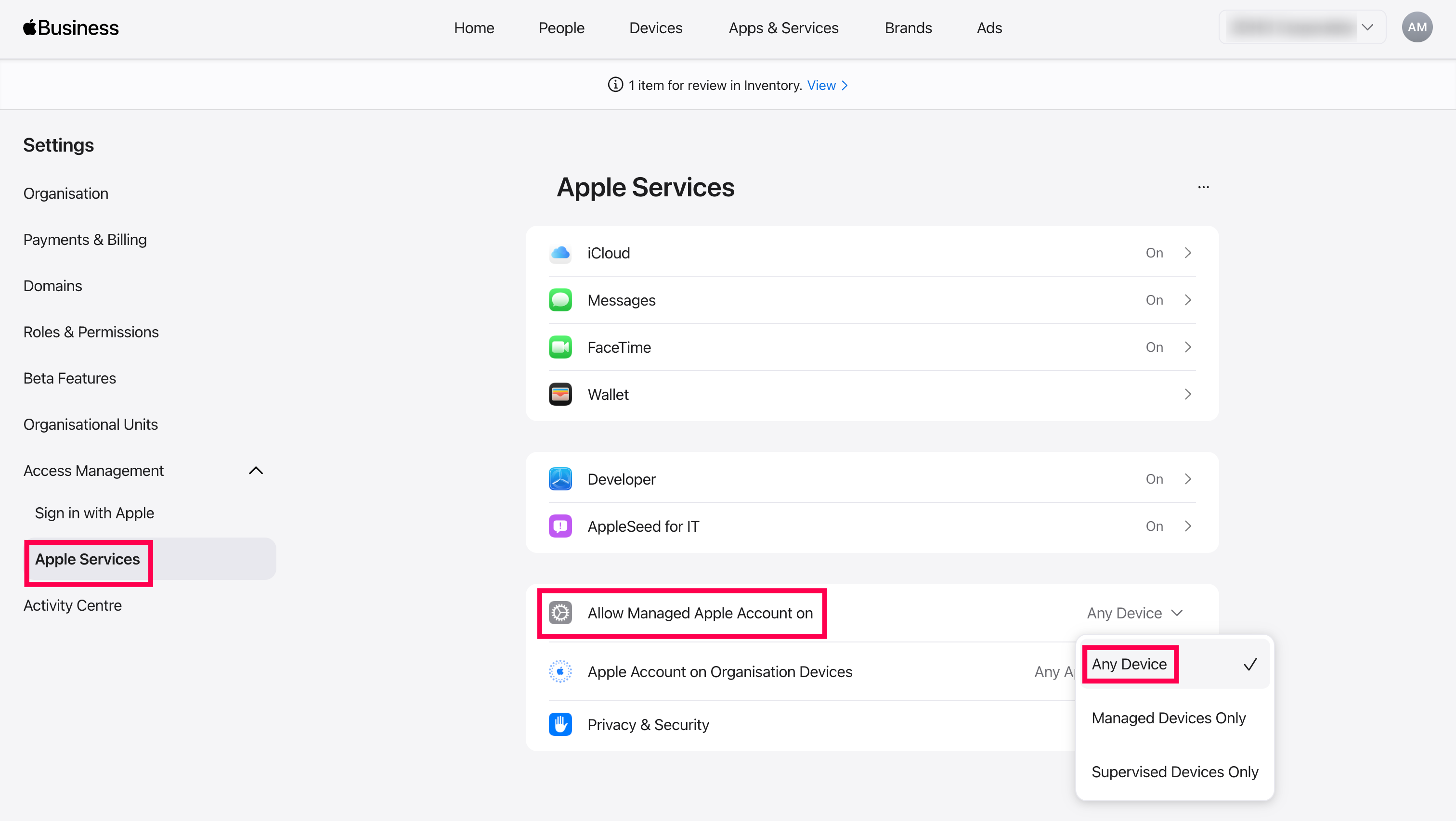The height and width of the screenshot is (821, 1456).
Task: Click the Access Management sidebar label
Action: (x=93, y=471)
